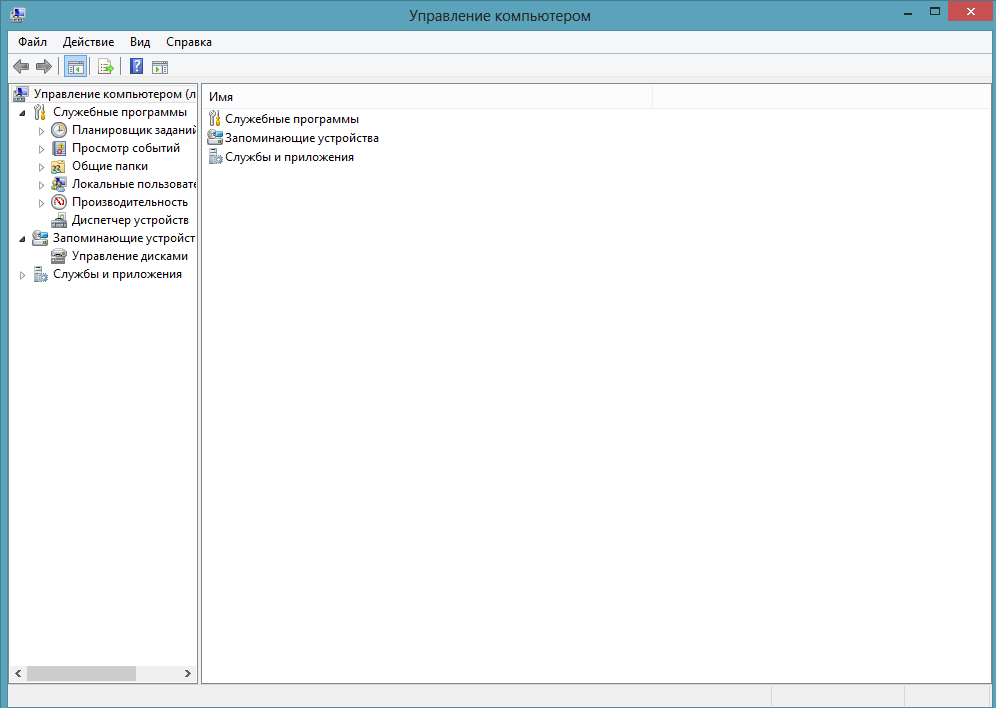Click the Back arrow toolbar button
This screenshot has height=708, width=996.
21,66
